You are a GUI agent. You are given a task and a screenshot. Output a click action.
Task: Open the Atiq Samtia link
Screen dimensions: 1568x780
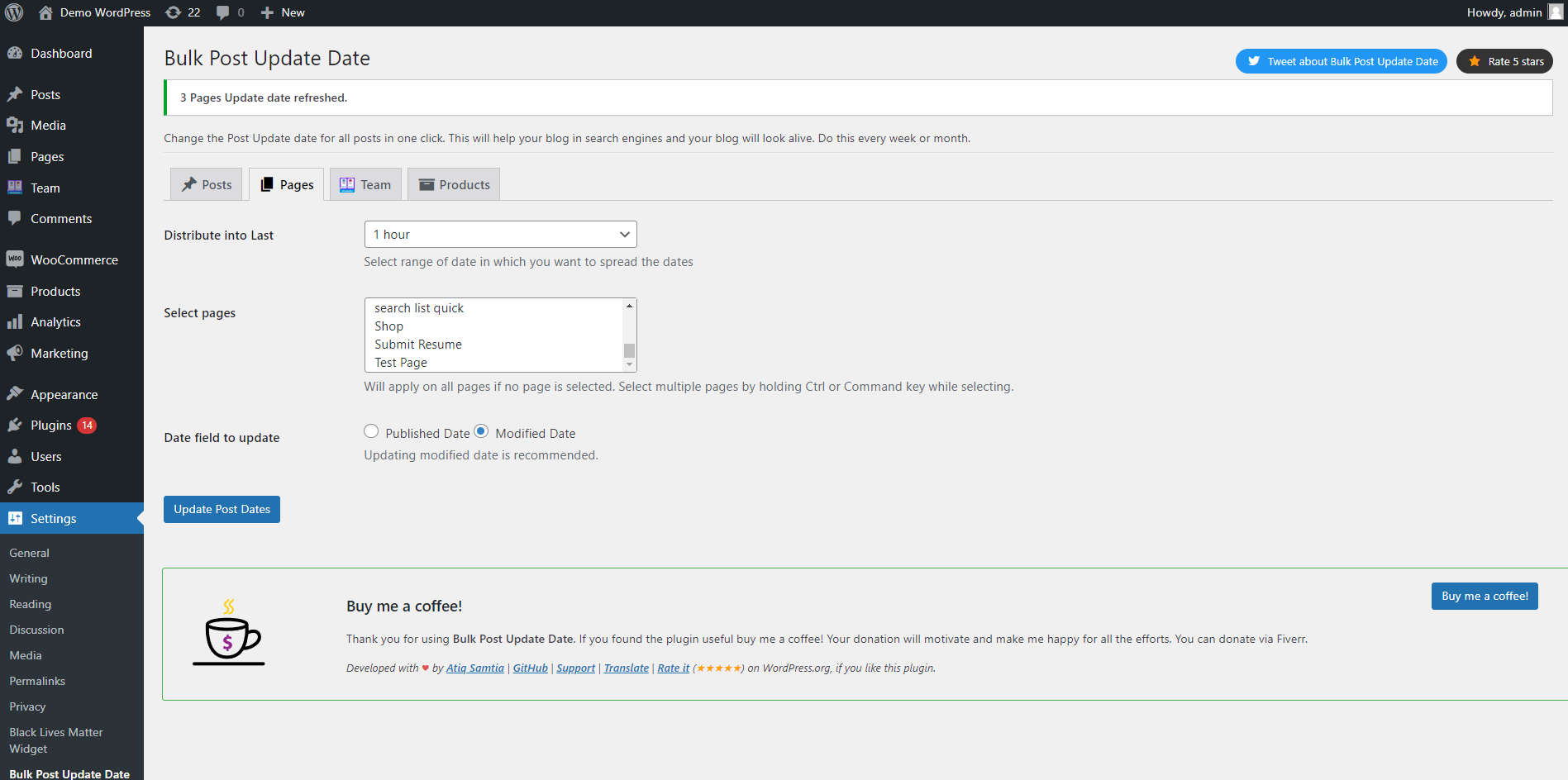(475, 668)
